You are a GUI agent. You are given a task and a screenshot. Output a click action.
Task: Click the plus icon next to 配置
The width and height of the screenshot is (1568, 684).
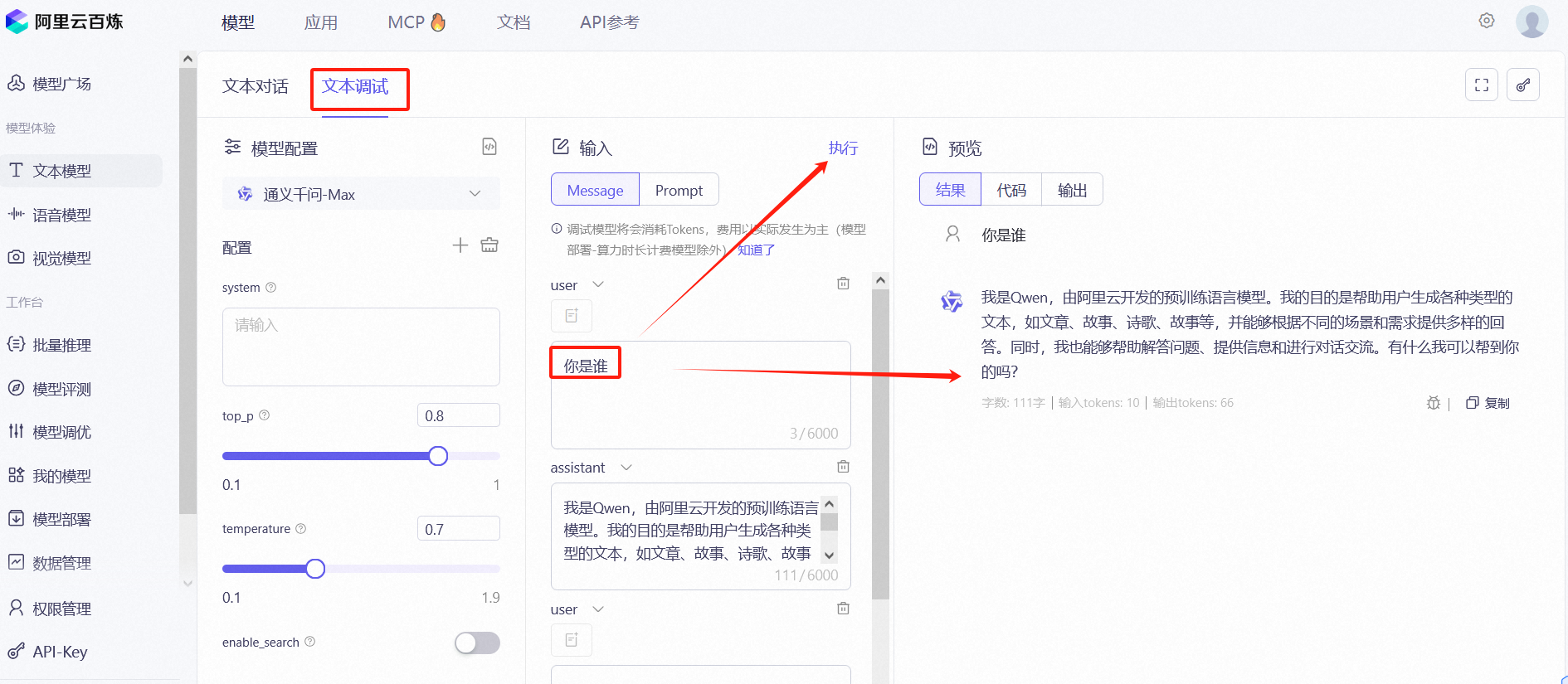pyautogui.click(x=460, y=245)
